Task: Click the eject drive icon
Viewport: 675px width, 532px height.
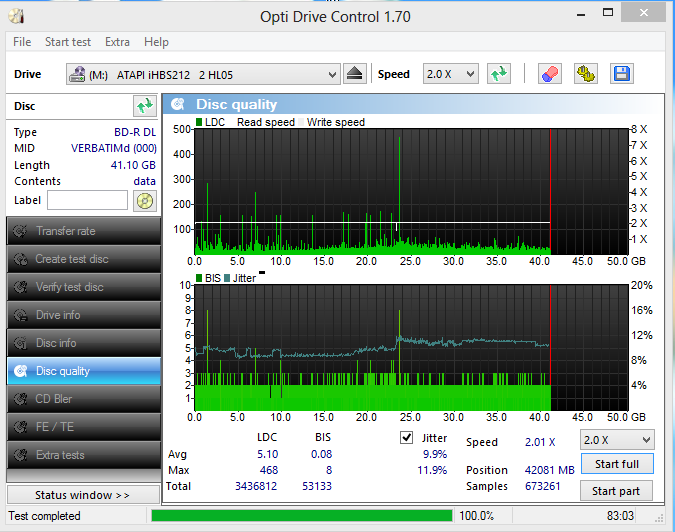Action: coord(355,74)
